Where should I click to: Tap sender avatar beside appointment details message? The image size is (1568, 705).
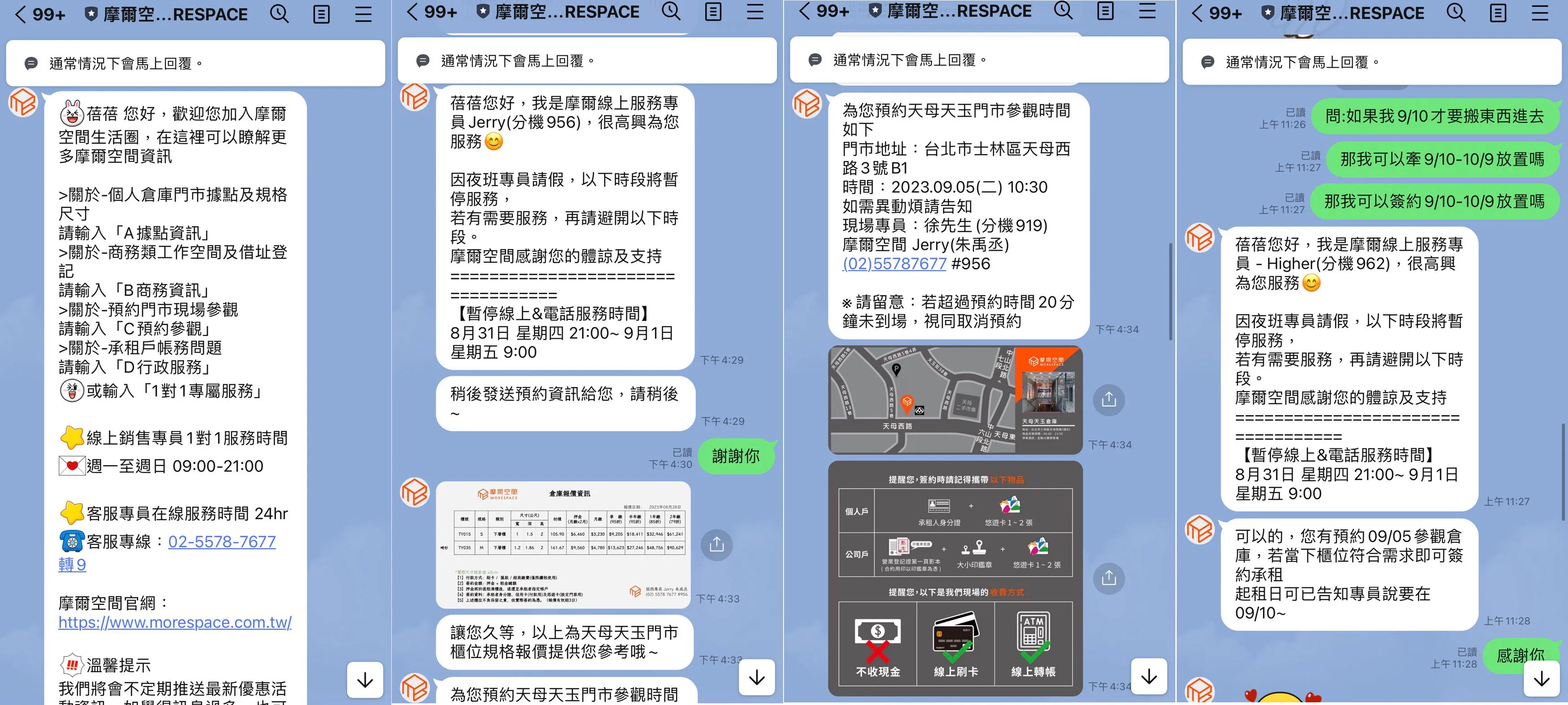tap(807, 103)
